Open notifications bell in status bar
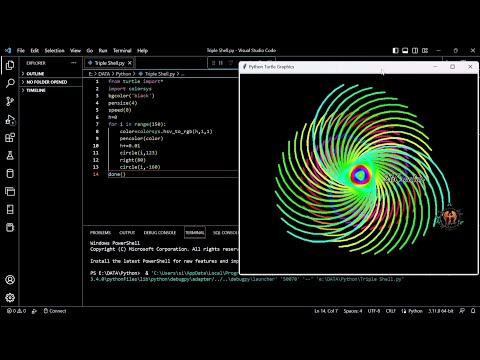Image resolution: width=480 pixels, height=360 pixels. pos(473,311)
